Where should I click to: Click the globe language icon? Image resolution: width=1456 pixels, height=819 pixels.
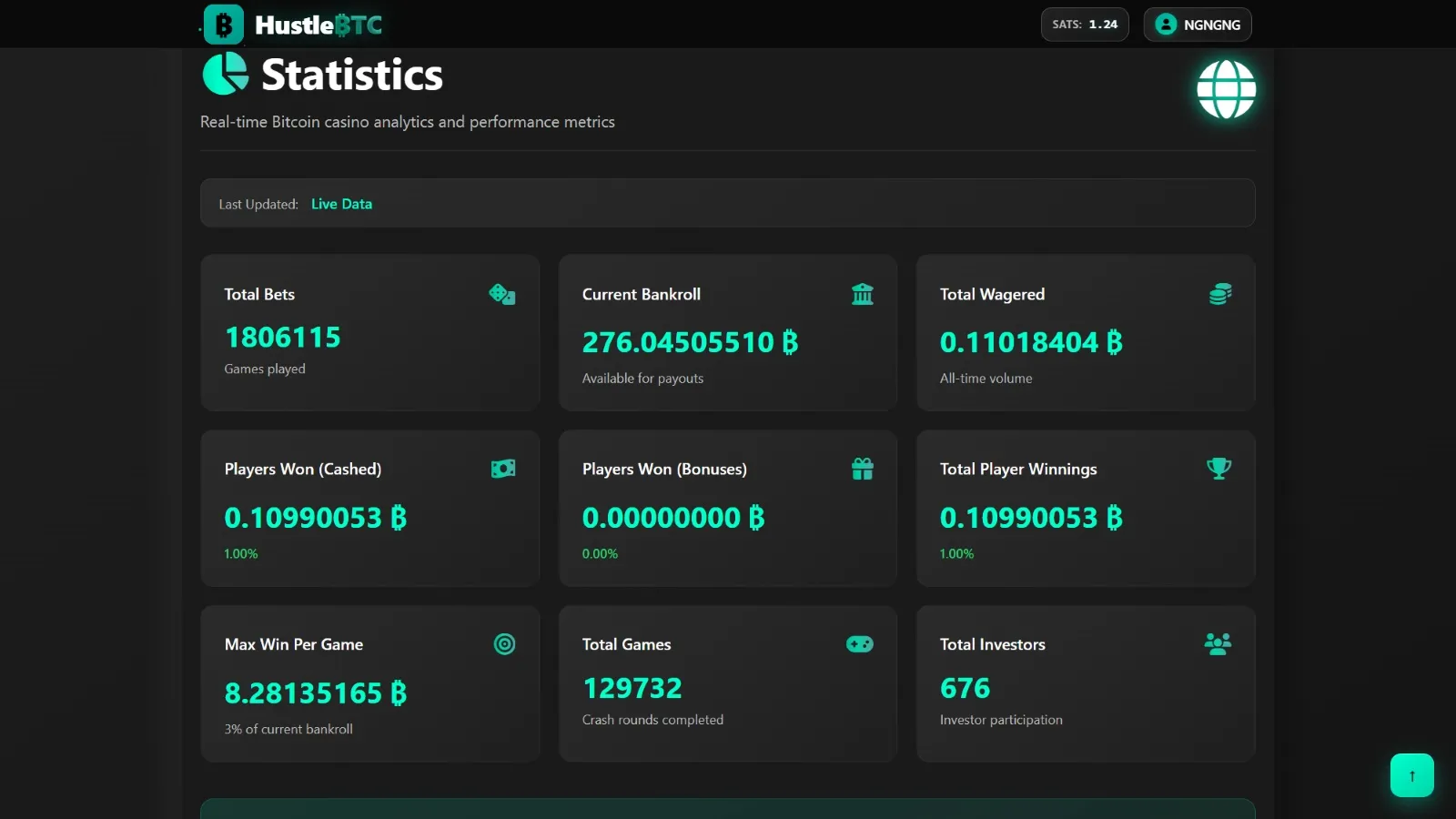click(x=1226, y=89)
